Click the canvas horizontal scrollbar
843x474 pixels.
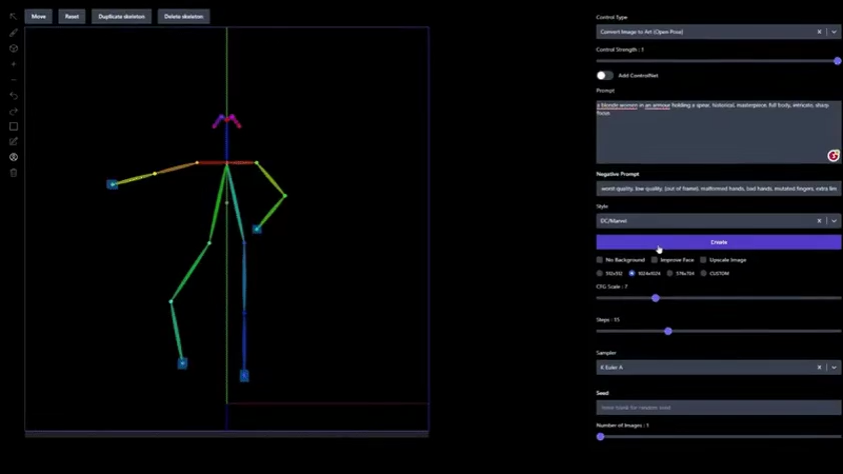point(226,434)
